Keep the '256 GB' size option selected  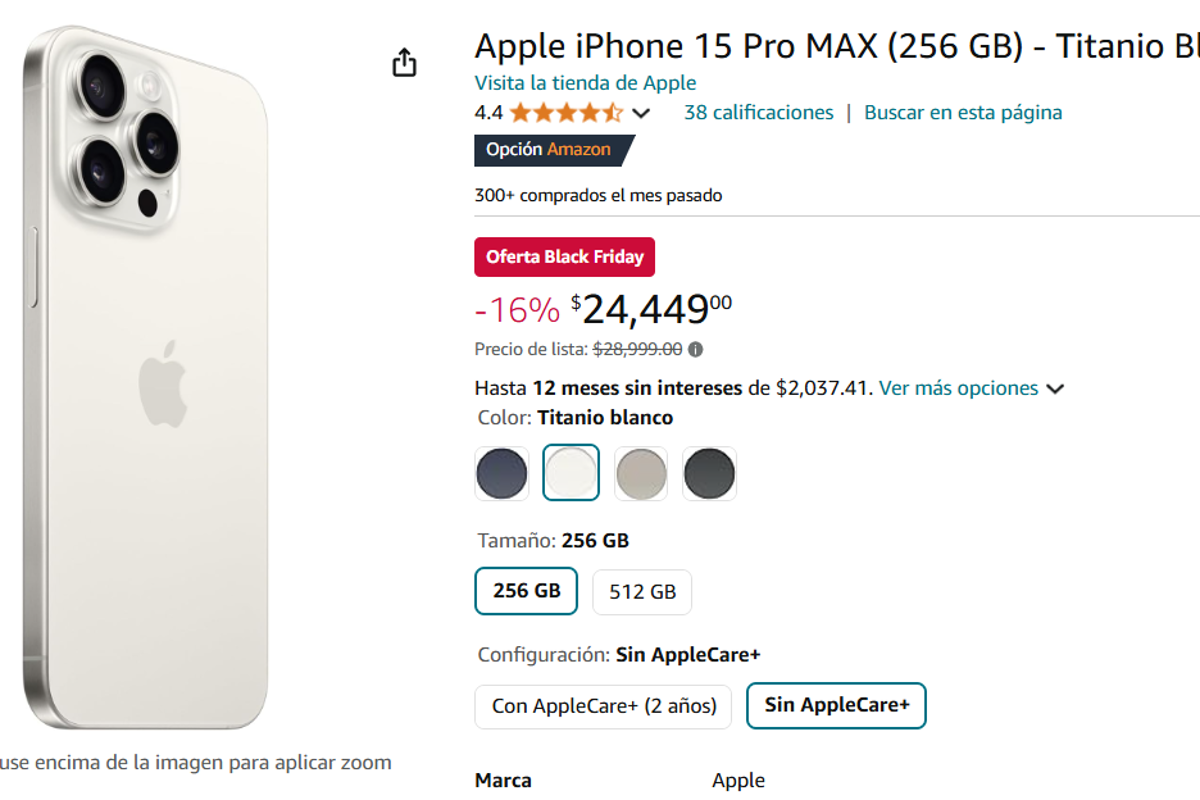[526, 591]
